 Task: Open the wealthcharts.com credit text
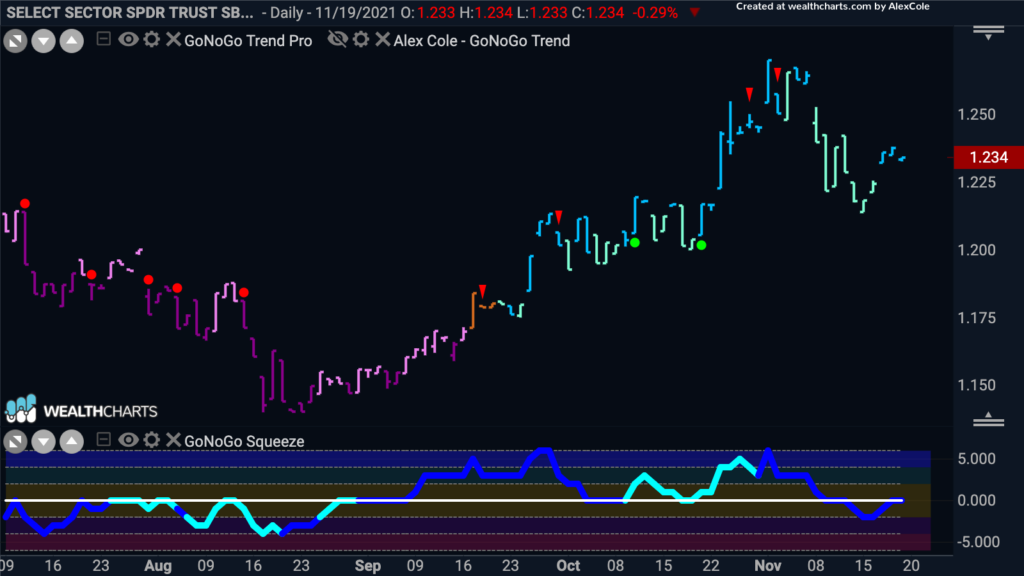tap(833, 7)
